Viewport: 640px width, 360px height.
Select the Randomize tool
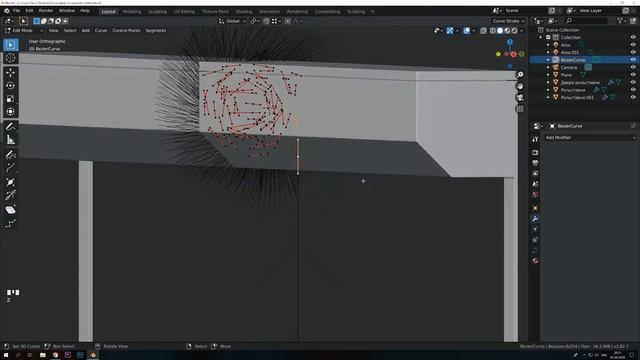[11, 223]
